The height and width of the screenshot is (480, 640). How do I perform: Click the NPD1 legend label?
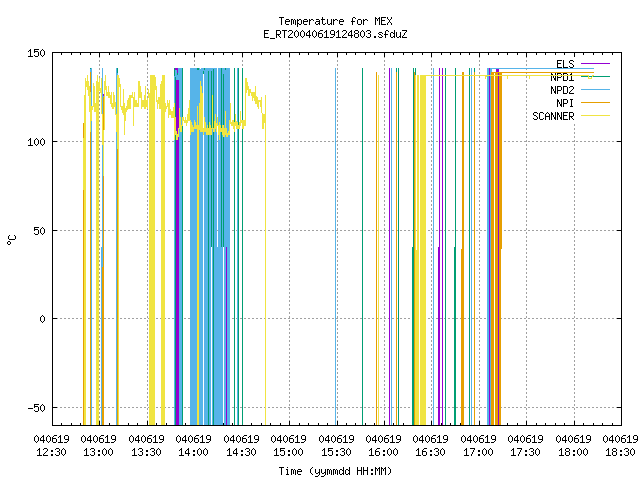pos(562,77)
